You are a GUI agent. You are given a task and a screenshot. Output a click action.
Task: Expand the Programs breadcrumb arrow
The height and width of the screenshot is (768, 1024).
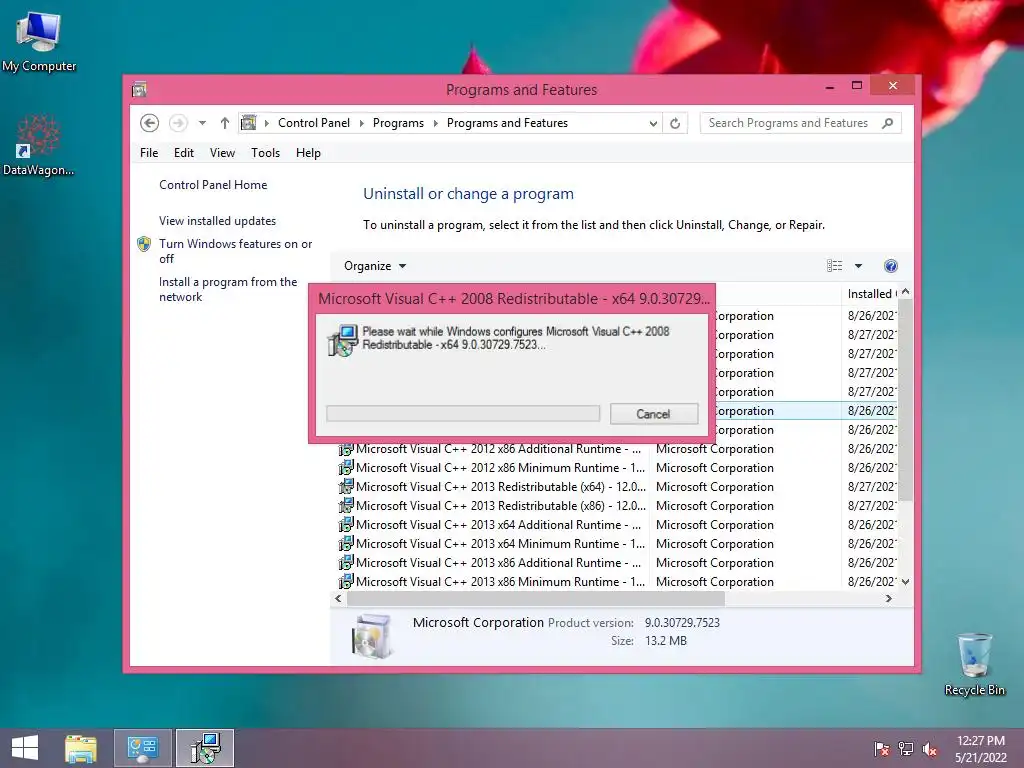click(436, 123)
